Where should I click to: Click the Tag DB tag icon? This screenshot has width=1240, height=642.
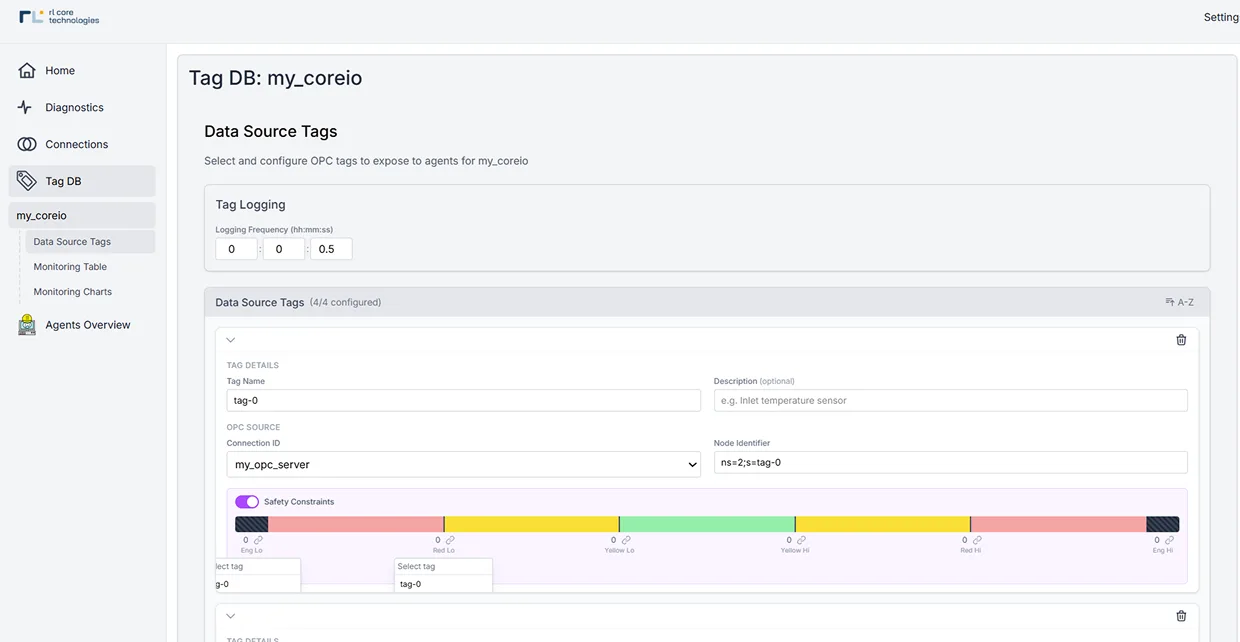(x=27, y=181)
